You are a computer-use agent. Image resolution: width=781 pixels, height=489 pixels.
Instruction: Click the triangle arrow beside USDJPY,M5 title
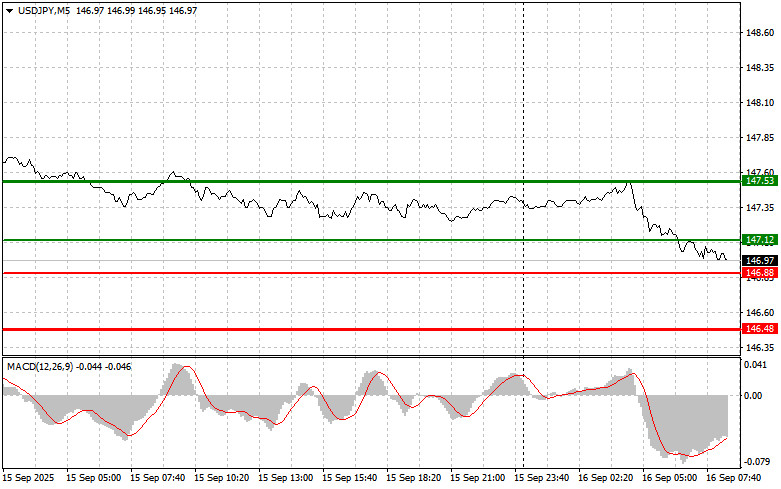(x=9, y=9)
